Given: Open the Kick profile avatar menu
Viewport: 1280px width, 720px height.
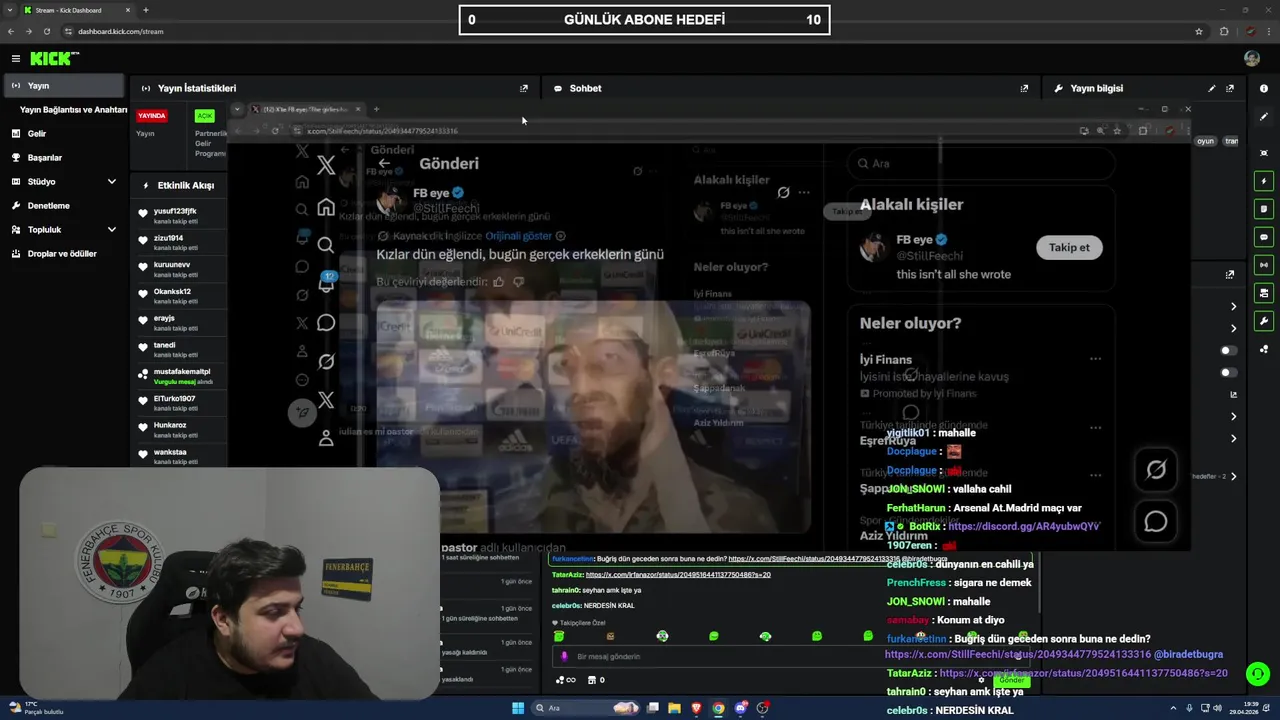Looking at the screenshot, I should pos(1252,59).
